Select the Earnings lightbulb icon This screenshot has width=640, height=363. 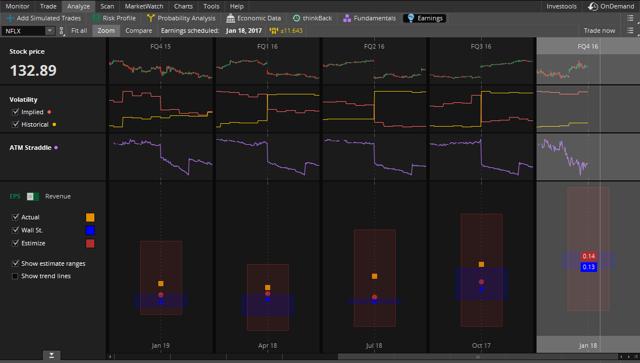tap(411, 18)
